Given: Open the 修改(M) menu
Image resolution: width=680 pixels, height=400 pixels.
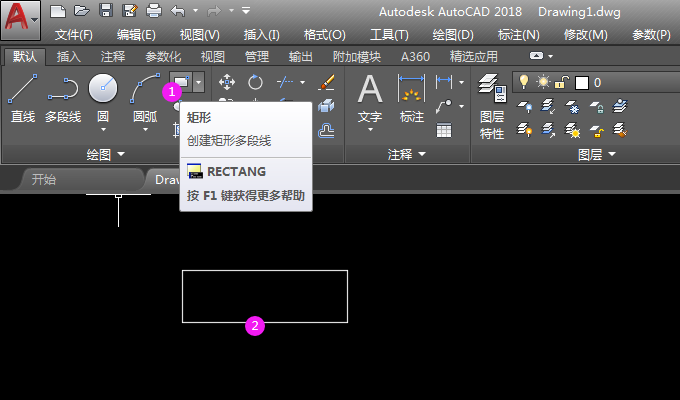Looking at the screenshot, I should [x=585, y=35].
